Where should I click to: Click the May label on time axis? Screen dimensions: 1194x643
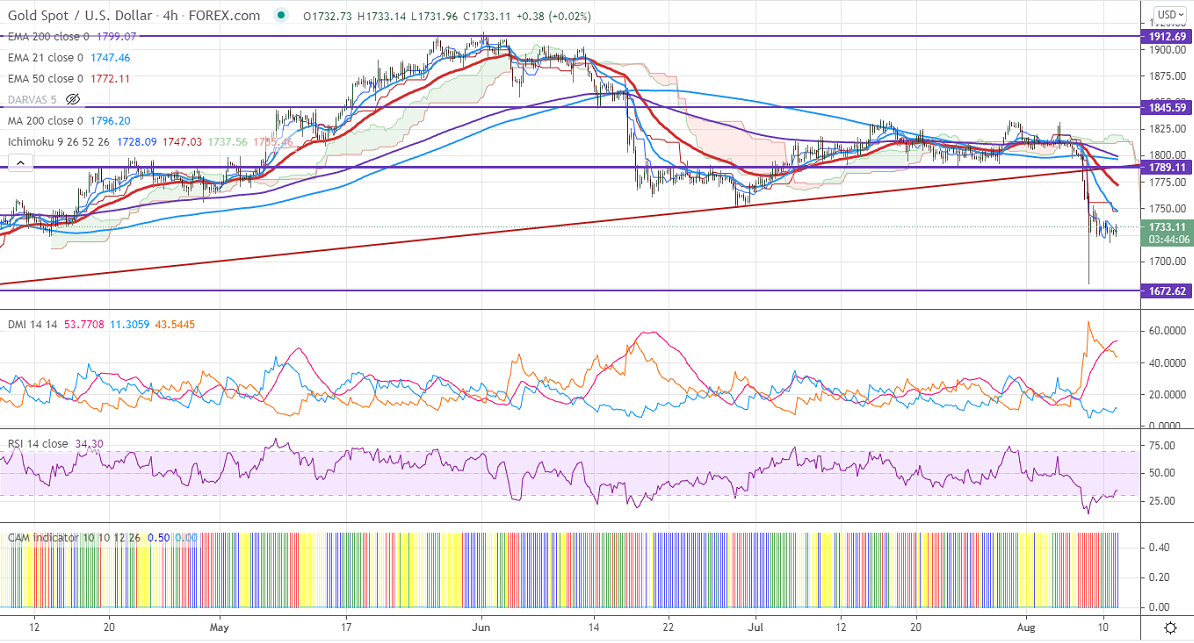point(219,628)
